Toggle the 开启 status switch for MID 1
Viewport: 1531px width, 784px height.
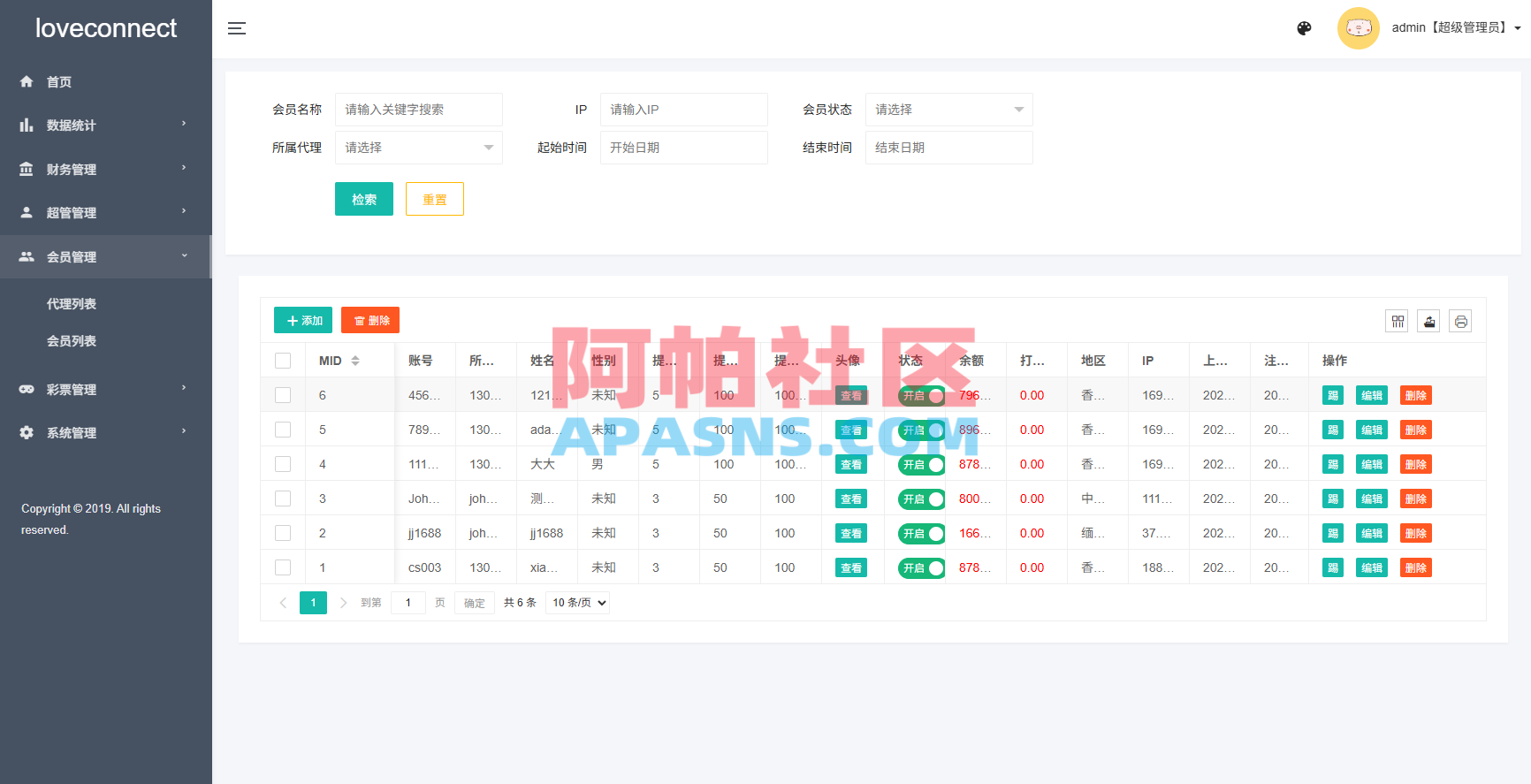pos(921,567)
